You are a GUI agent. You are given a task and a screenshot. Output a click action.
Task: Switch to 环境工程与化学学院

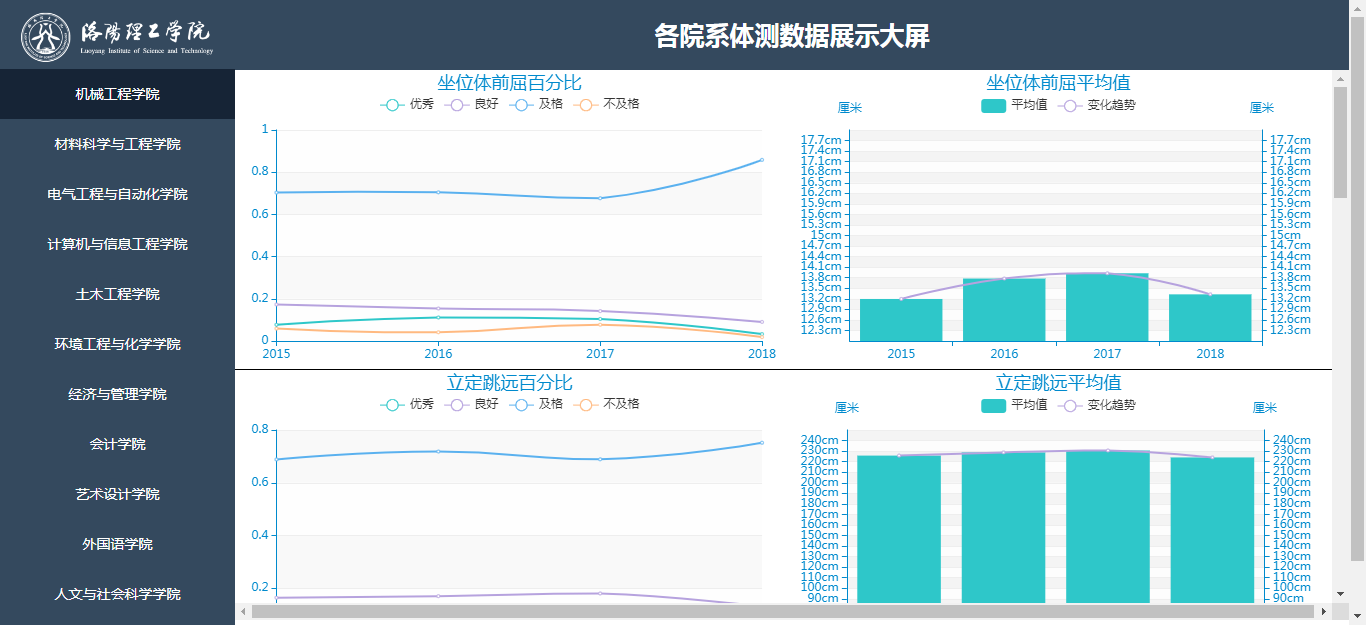(117, 344)
